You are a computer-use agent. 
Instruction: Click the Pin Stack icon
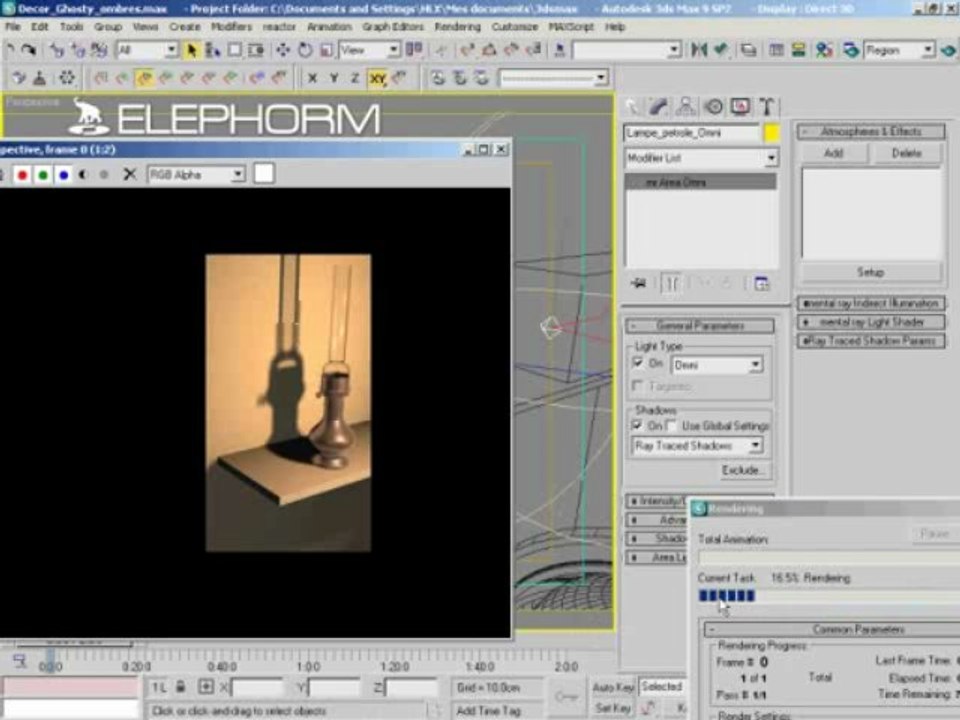[639, 283]
